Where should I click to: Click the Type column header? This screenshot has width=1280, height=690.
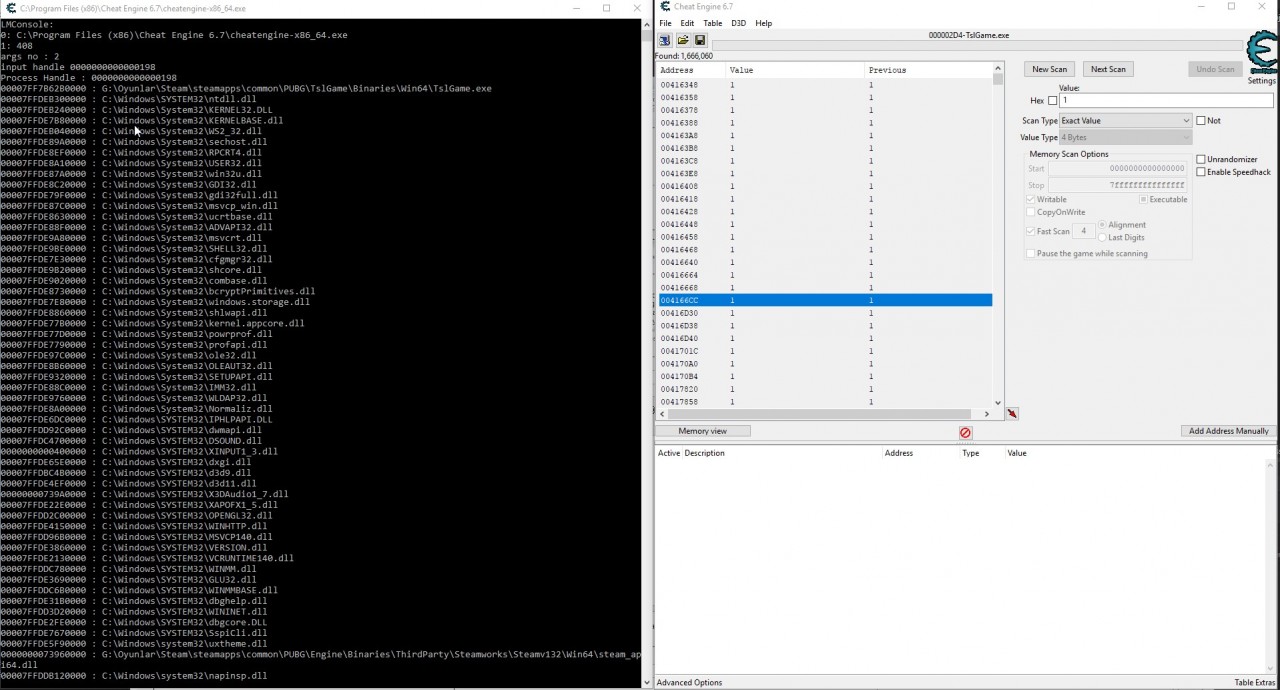point(970,453)
